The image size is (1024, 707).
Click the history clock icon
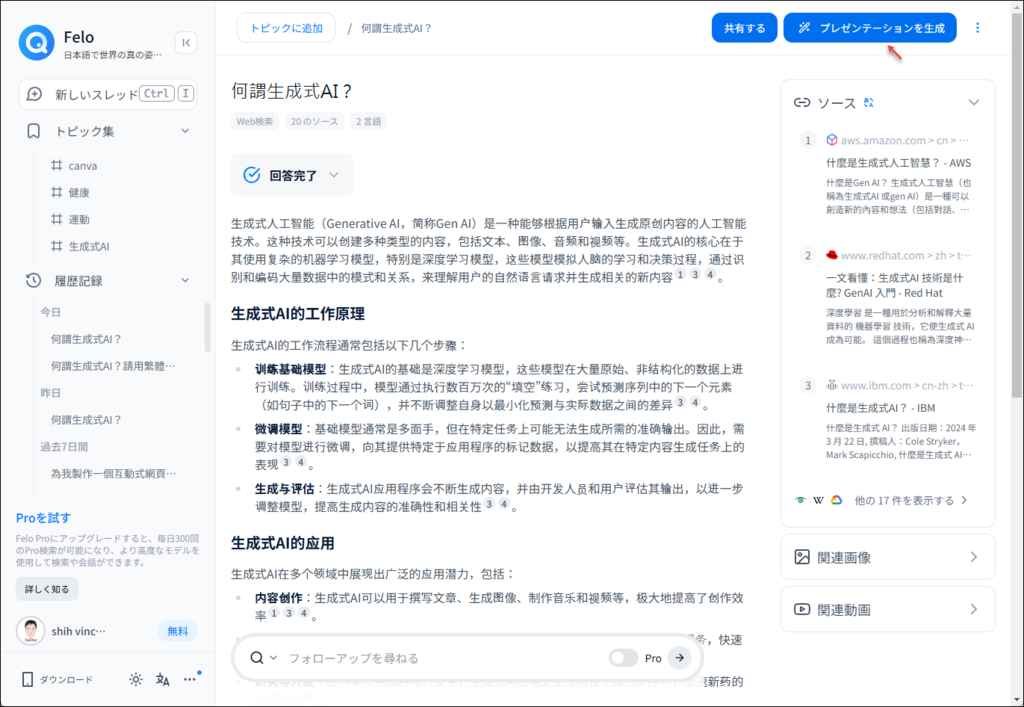(33, 281)
